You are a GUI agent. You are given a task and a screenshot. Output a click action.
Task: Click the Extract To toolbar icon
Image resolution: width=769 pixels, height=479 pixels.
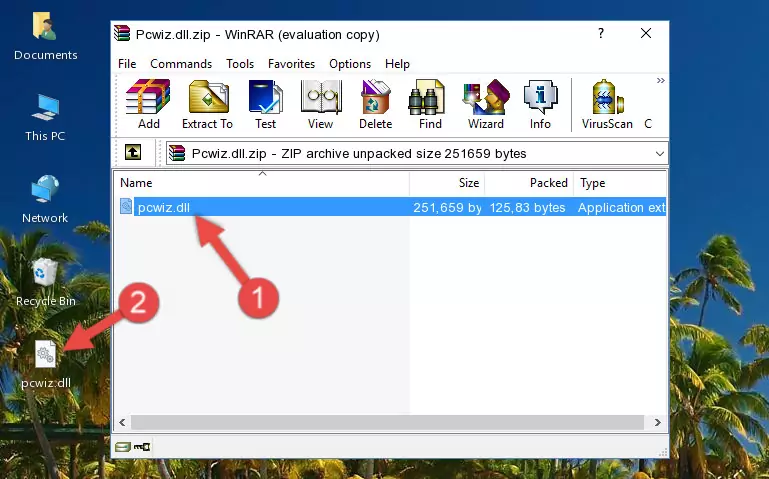(207, 104)
